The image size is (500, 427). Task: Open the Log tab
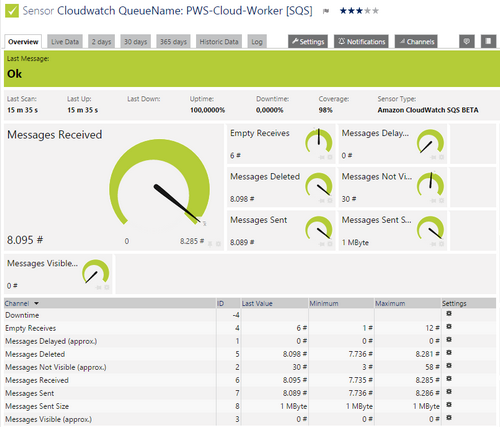point(257,42)
